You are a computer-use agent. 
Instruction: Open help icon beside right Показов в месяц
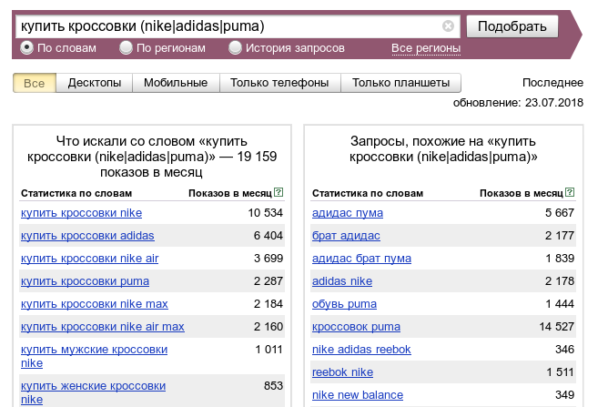click(570, 192)
